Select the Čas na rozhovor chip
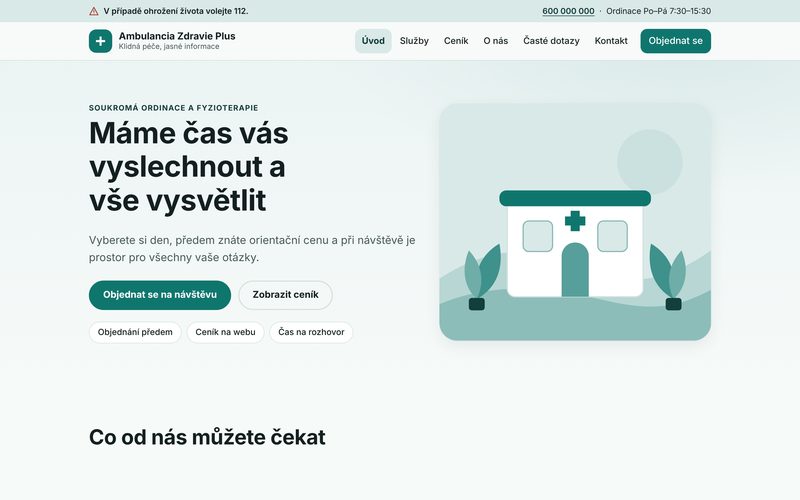 [311, 332]
